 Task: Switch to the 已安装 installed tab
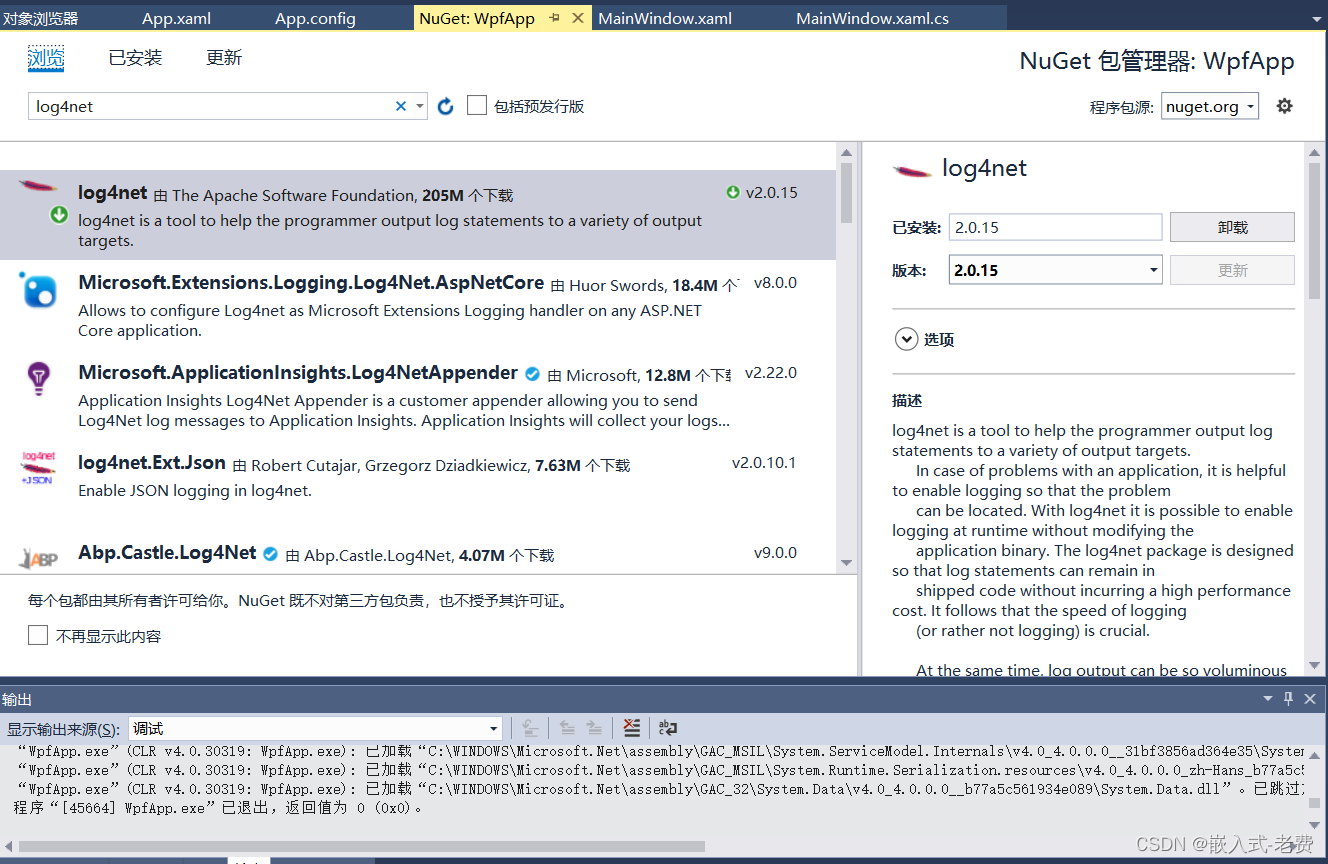[x=135, y=58]
